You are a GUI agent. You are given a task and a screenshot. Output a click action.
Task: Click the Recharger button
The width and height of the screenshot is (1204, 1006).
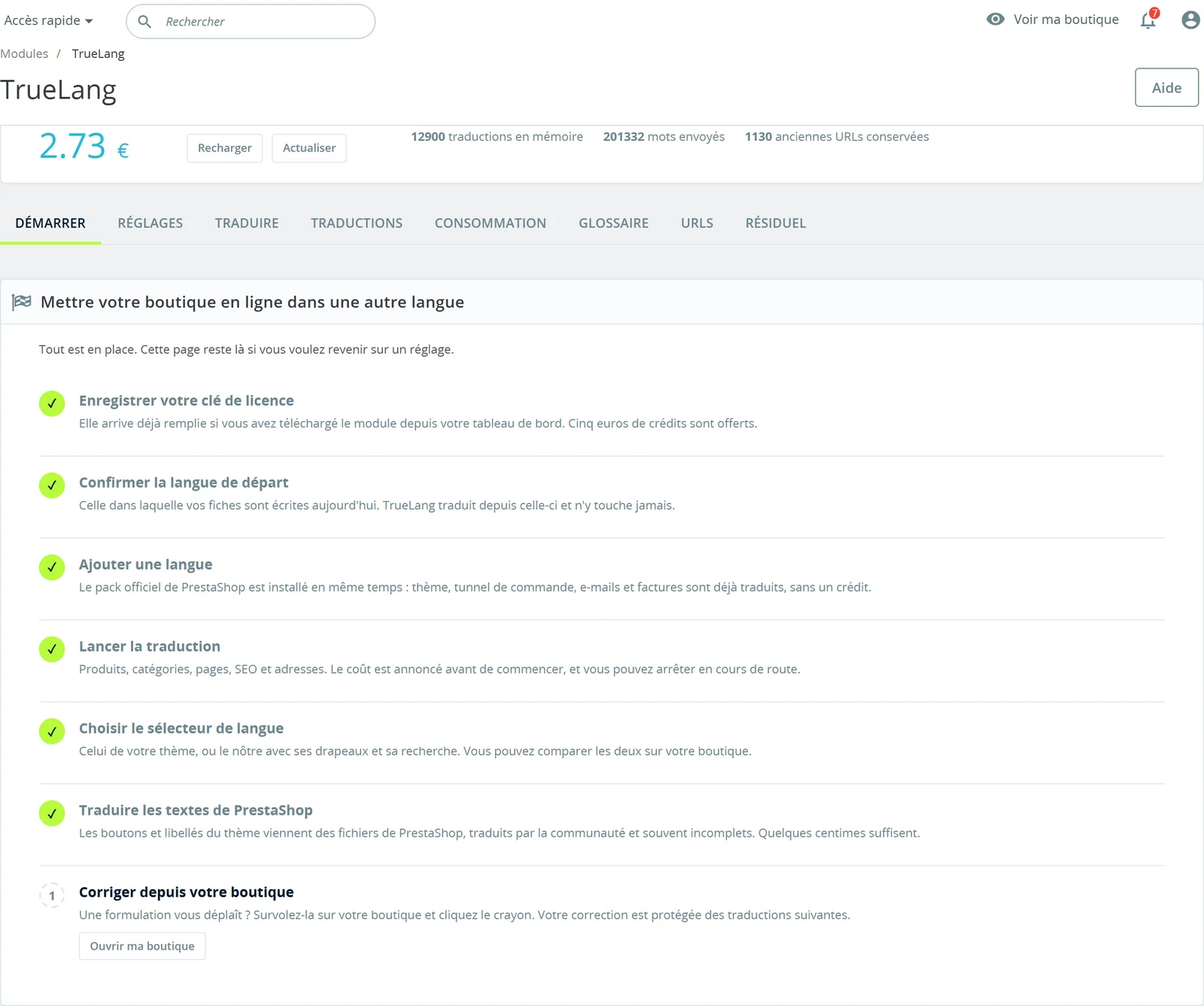[225, 148]
